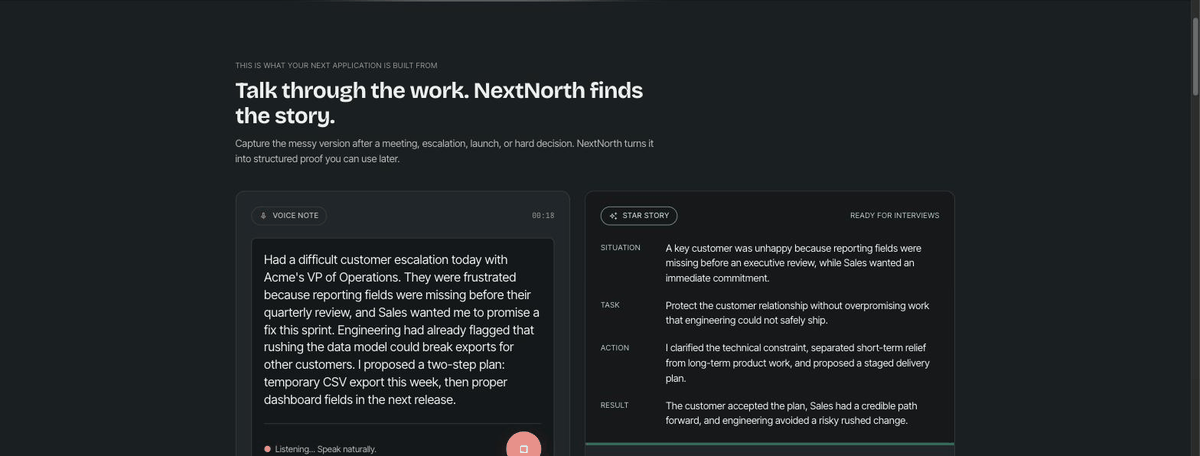The width and height of the screenshot is (1200, 456).
Task: Click 'Listening… Speak naturally.' status text
Action: pyautogui.click(x=325, y=449)
